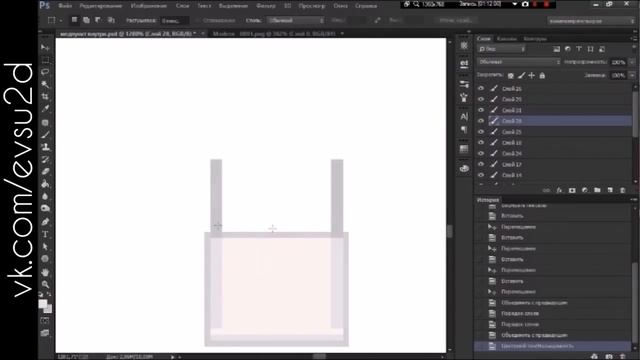640x360 pixels.
Task: Open the Paragraph panel icon
Action: coord(464,130)
